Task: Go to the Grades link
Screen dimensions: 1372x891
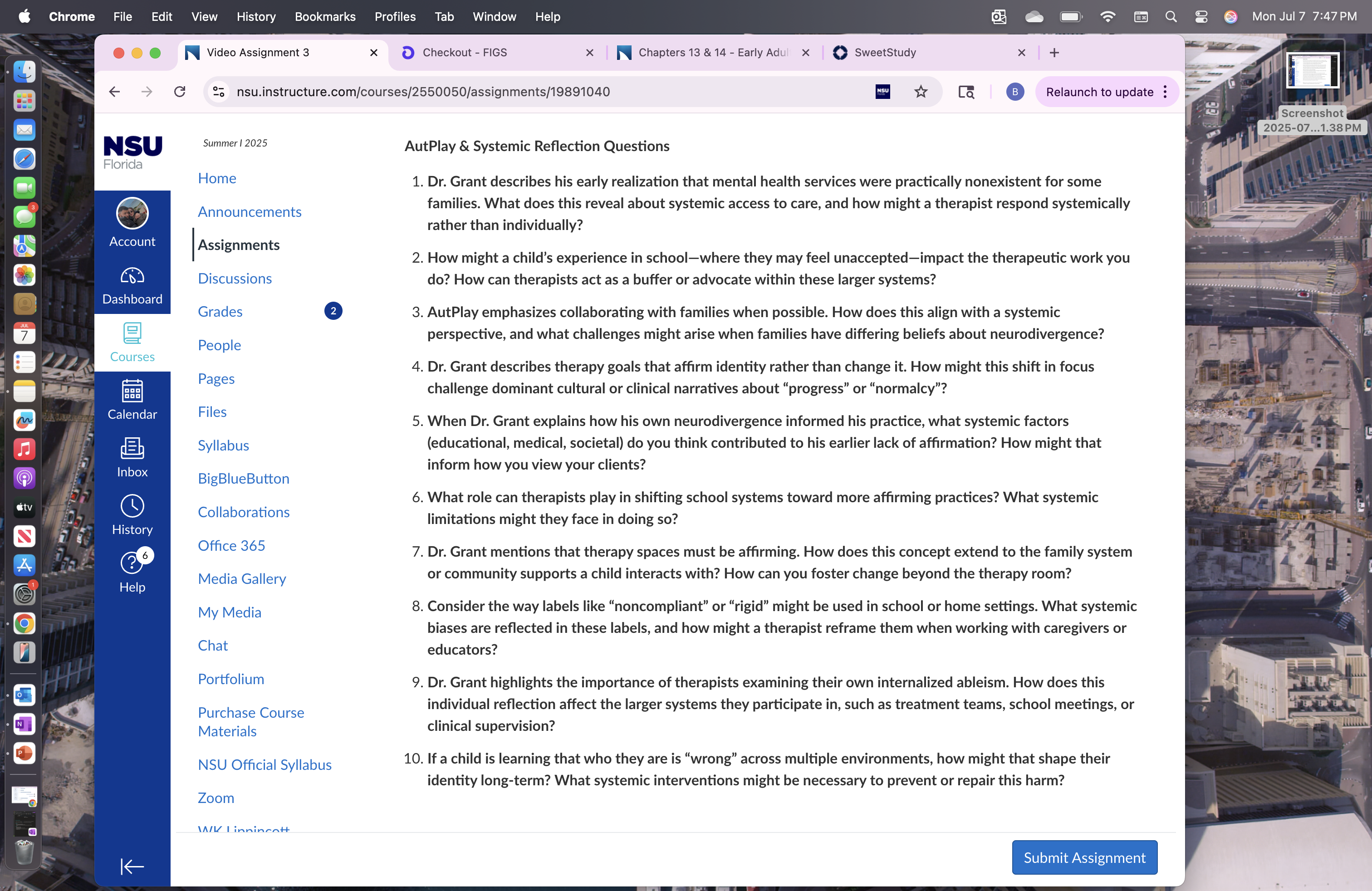Action: pyautogui.click(x=220, y=311)
